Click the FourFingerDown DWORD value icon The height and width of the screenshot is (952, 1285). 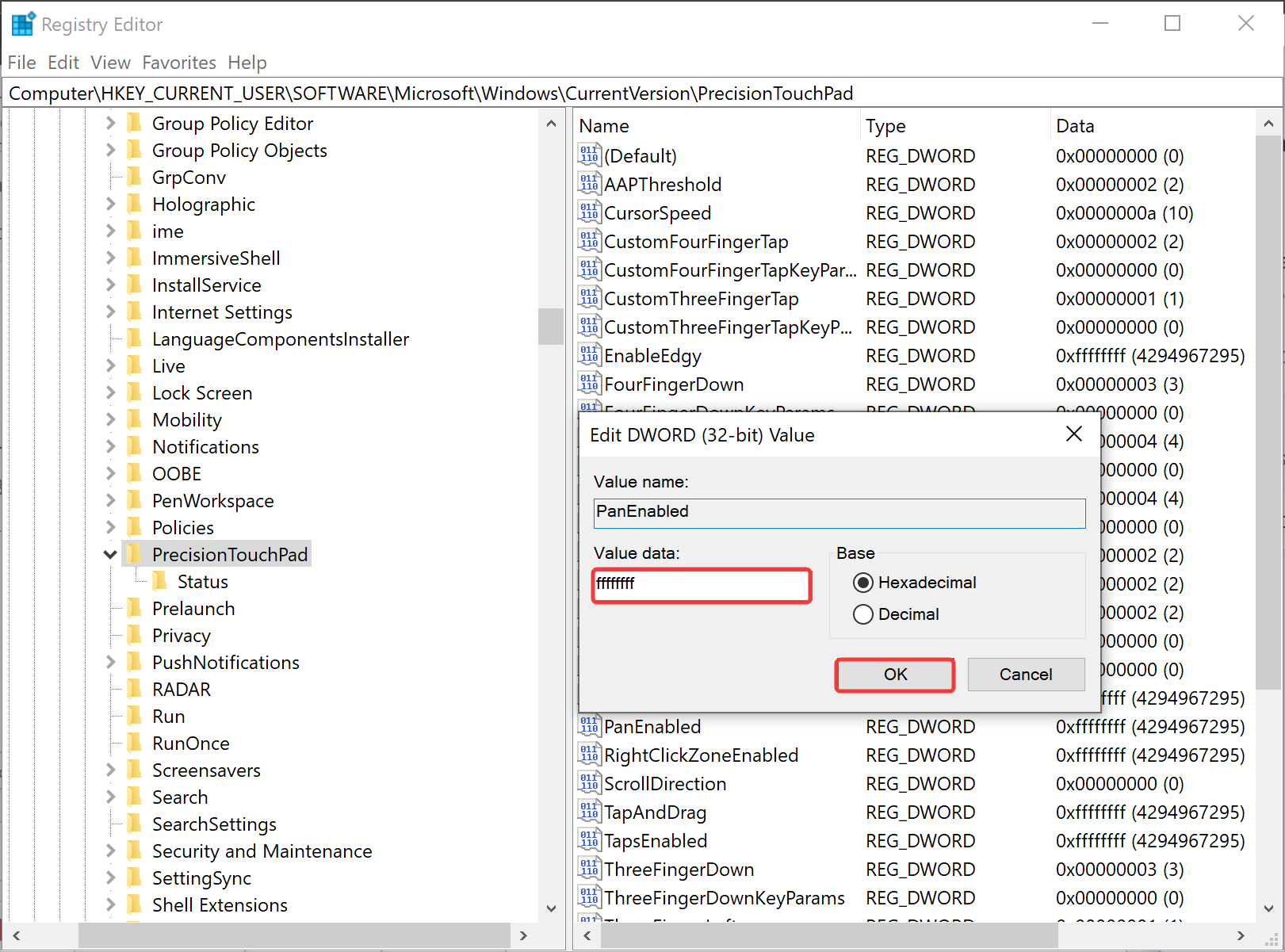(589, 384)
